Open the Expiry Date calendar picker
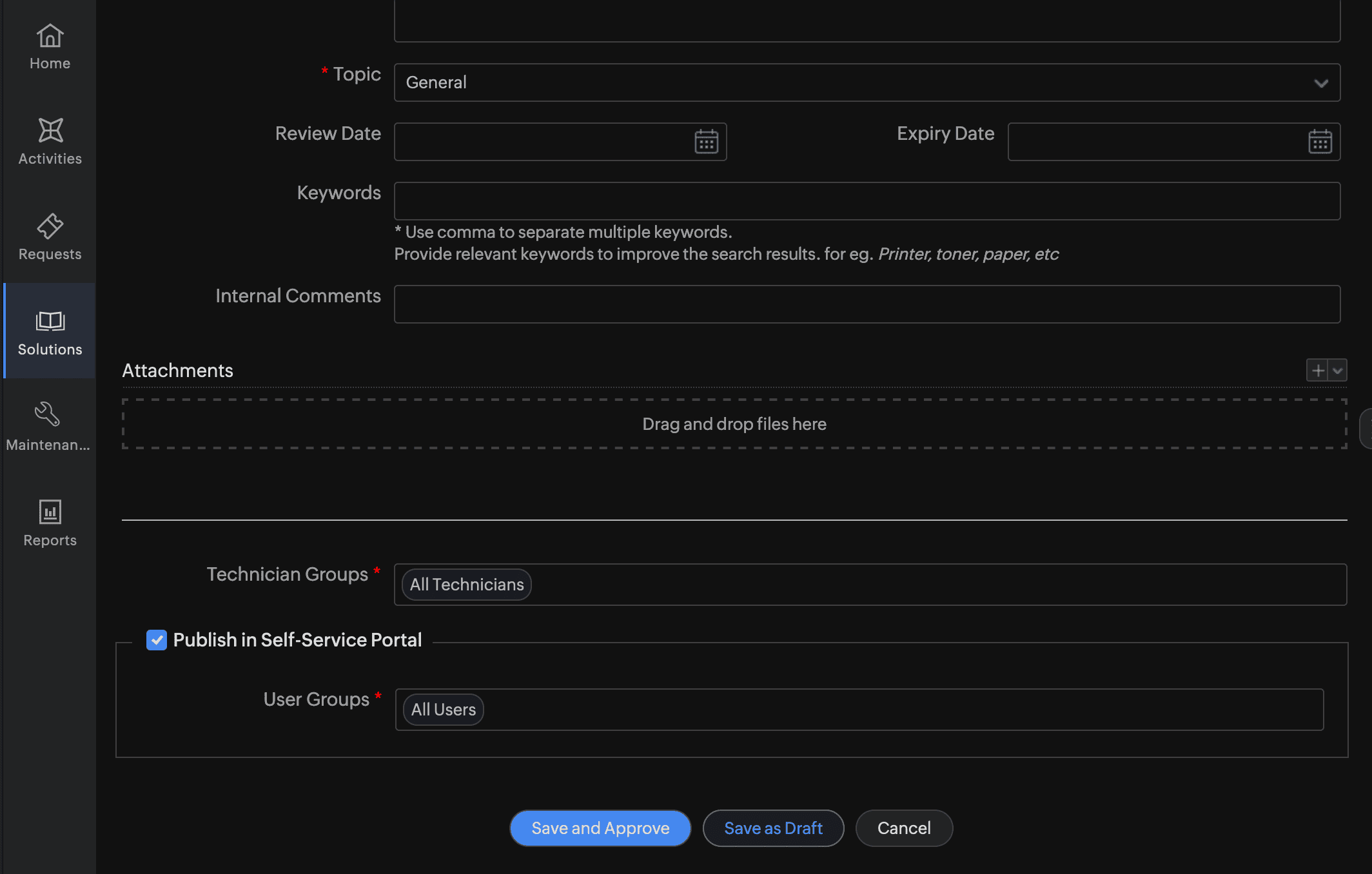Image resolution: width=1372 pixels, height=874 pixels. click(1320, 141)
